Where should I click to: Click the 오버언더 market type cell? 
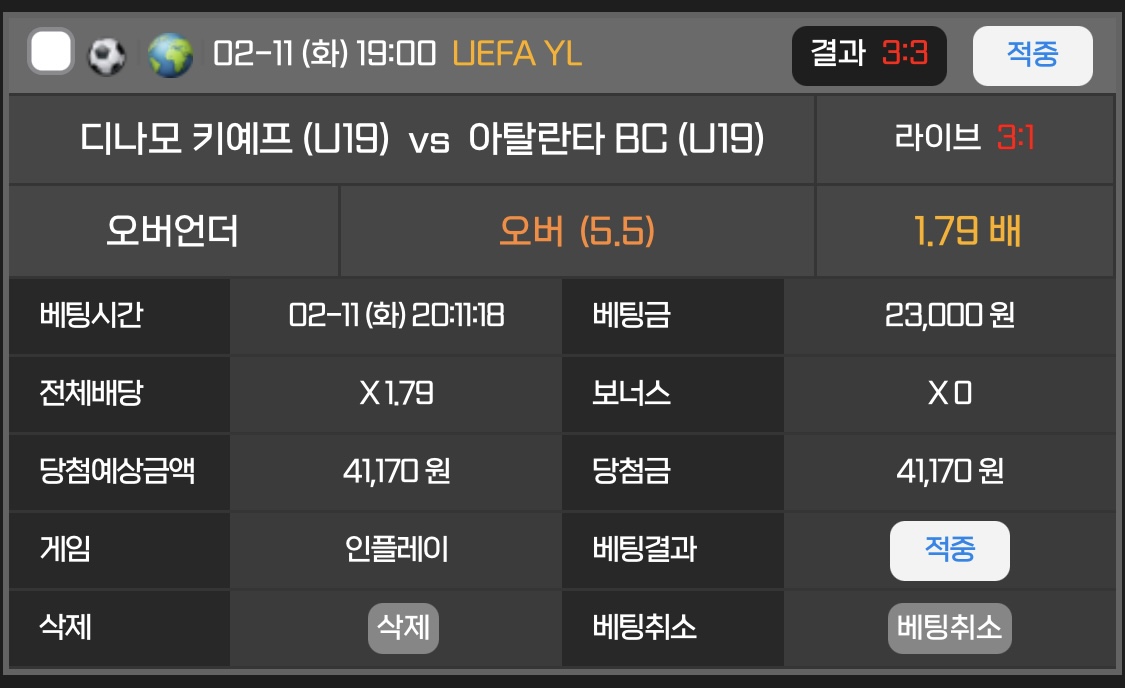(173, 231)
